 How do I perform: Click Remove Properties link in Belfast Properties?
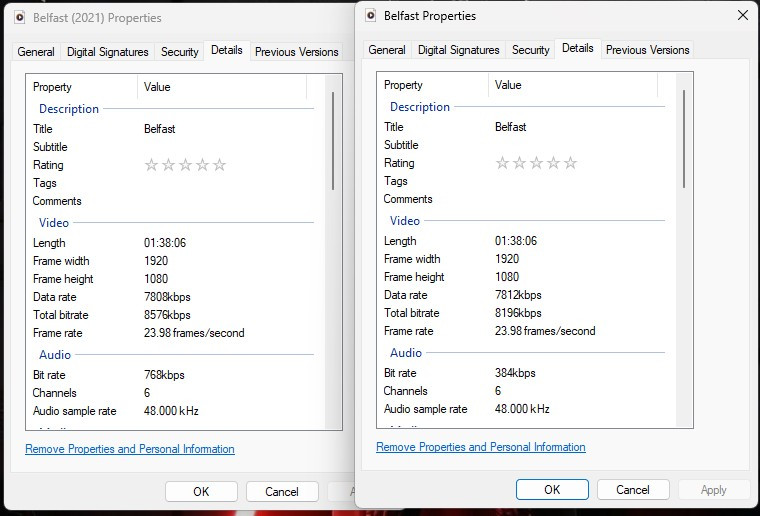click(x=480, y=447)
